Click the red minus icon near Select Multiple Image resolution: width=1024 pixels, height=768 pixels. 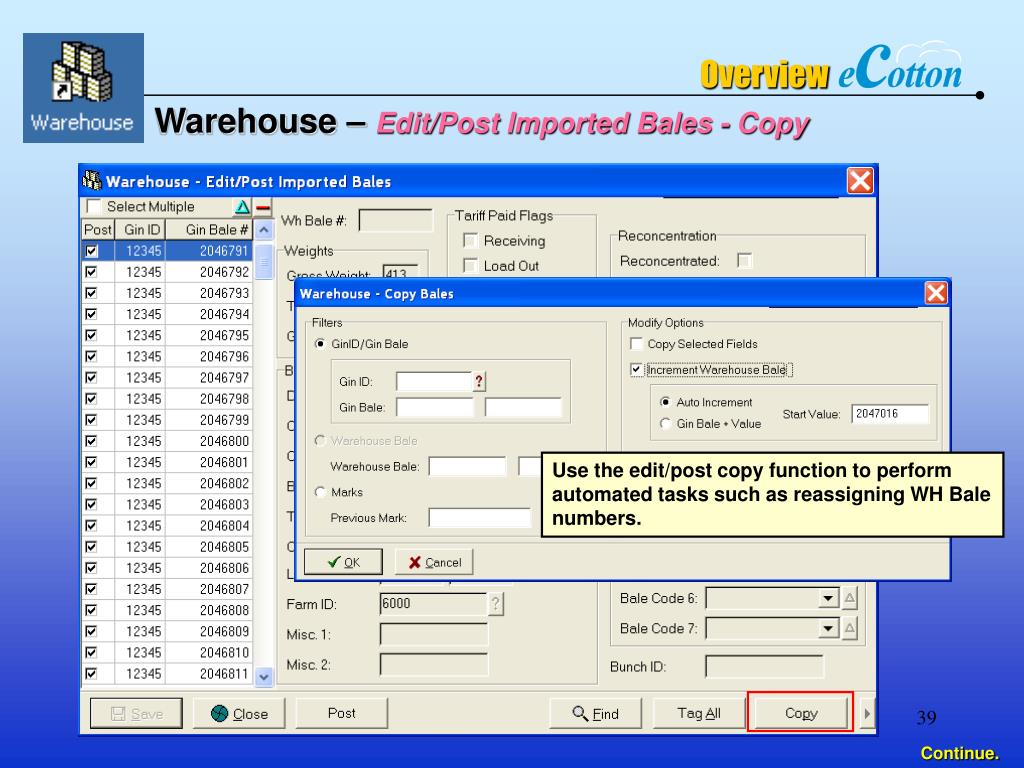click(x=263, y=207)
